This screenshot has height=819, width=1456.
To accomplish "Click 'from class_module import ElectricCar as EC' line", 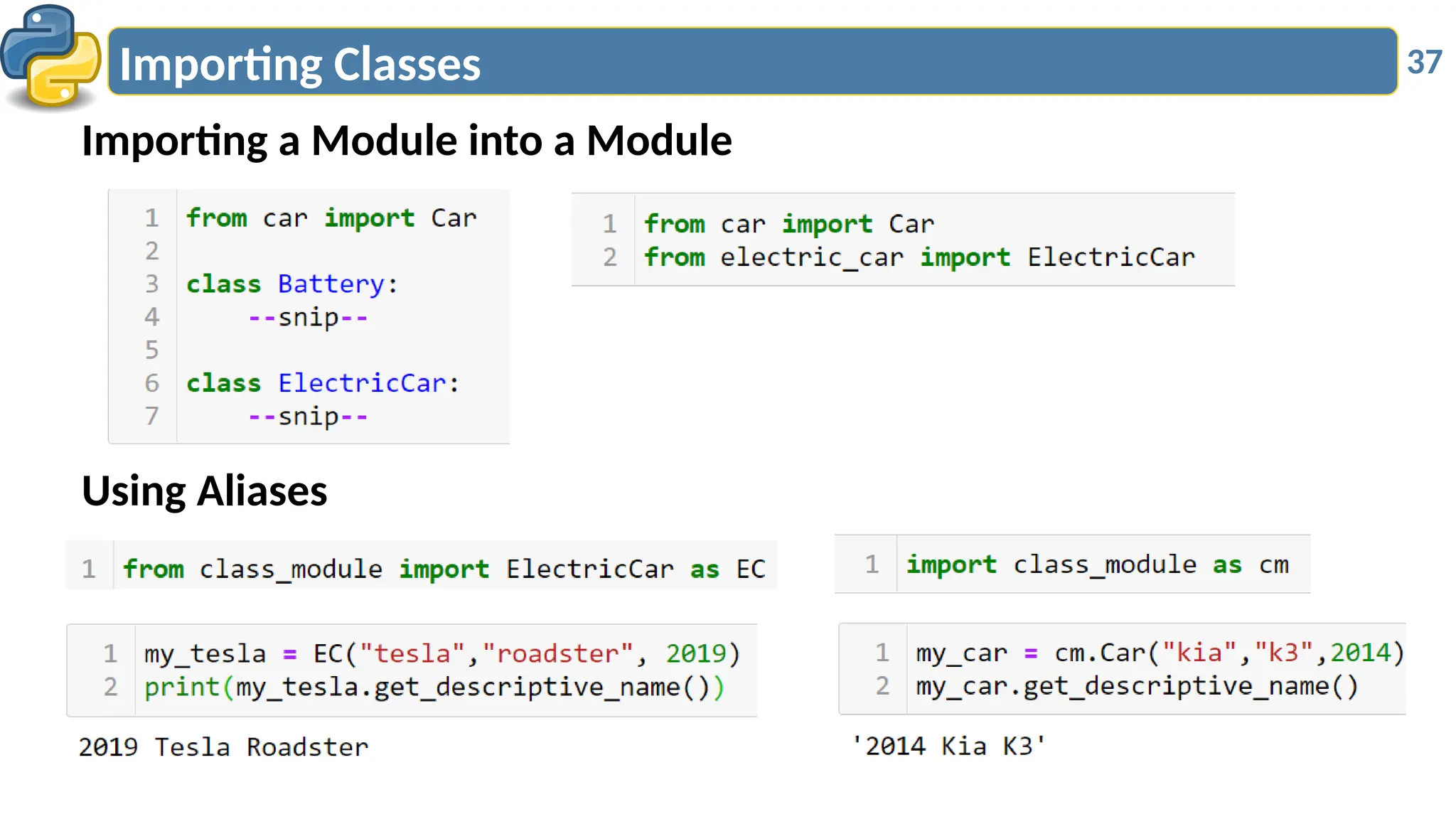I will point(444,569).
